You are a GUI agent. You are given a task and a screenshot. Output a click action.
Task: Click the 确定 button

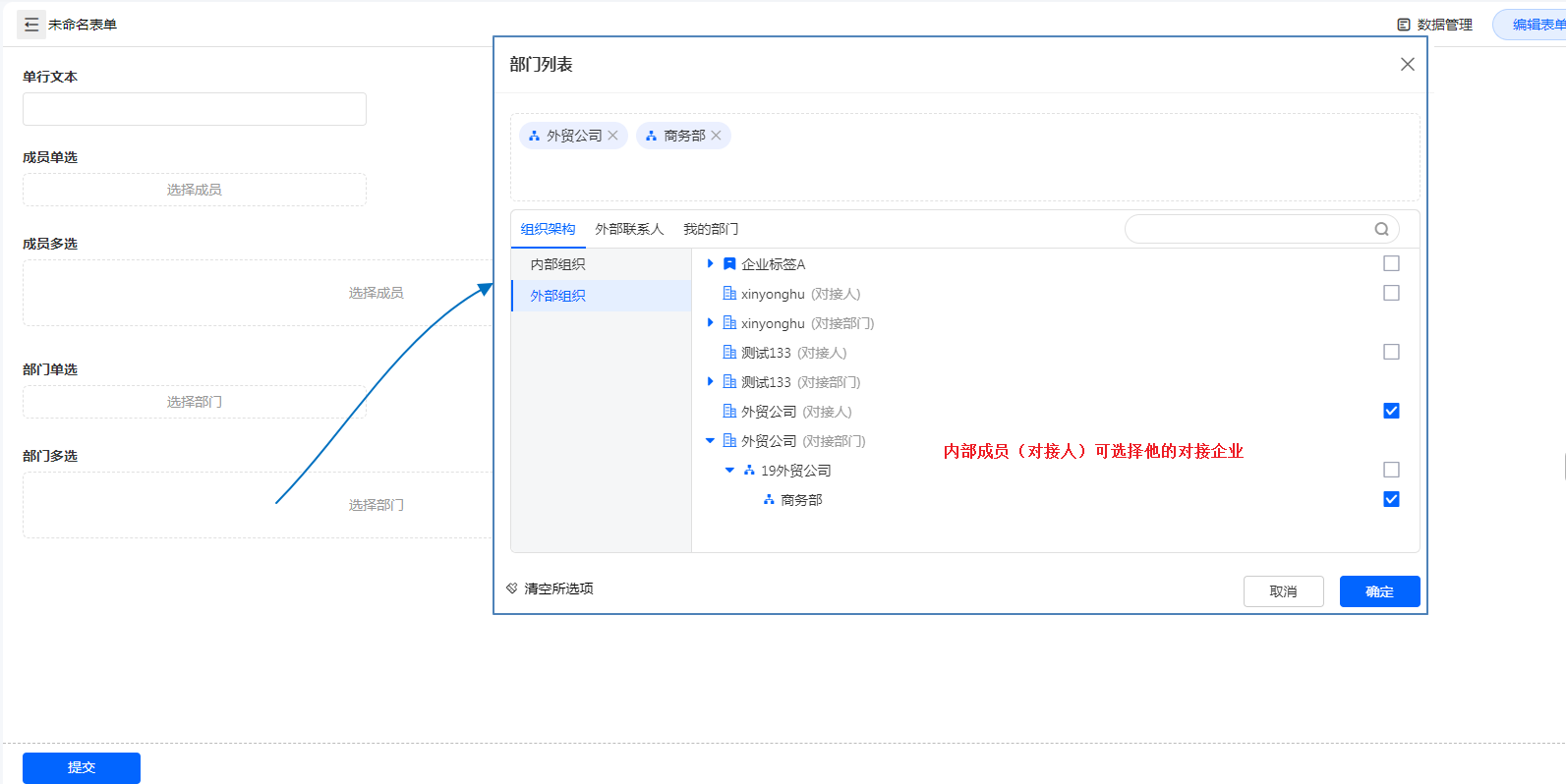pyautogui.click(x=1379, y=591)
